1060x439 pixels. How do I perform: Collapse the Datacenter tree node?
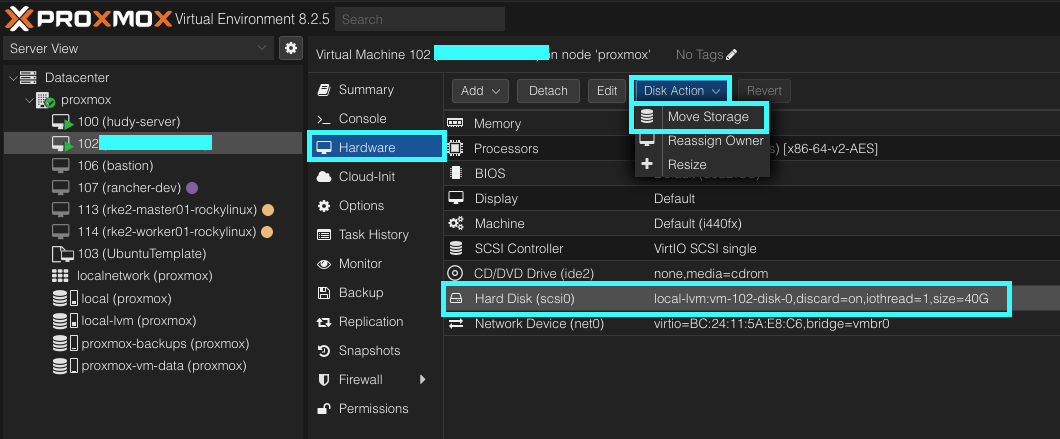pos(11,78)
